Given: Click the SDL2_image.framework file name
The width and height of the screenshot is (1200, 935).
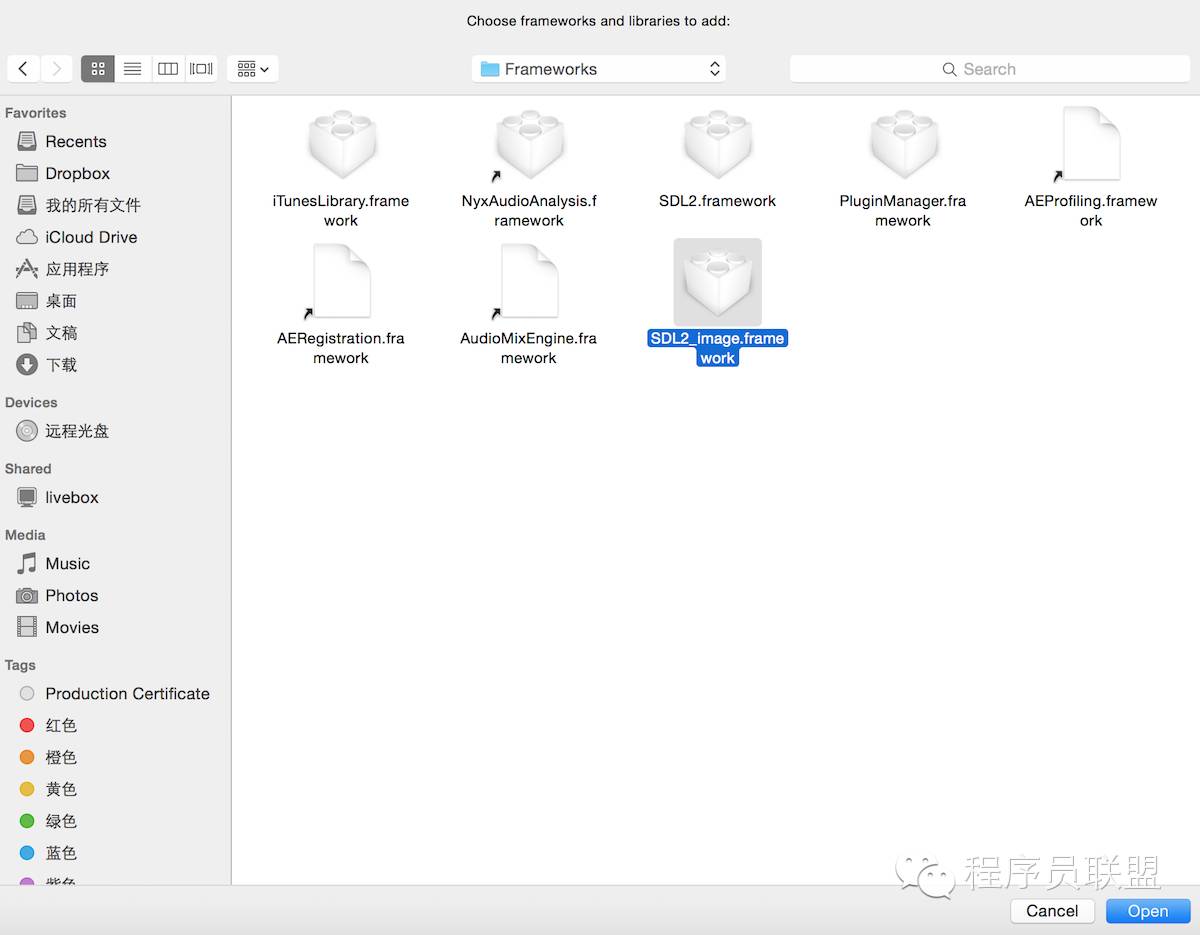Looking at the screenshot, I should point(718,348).
